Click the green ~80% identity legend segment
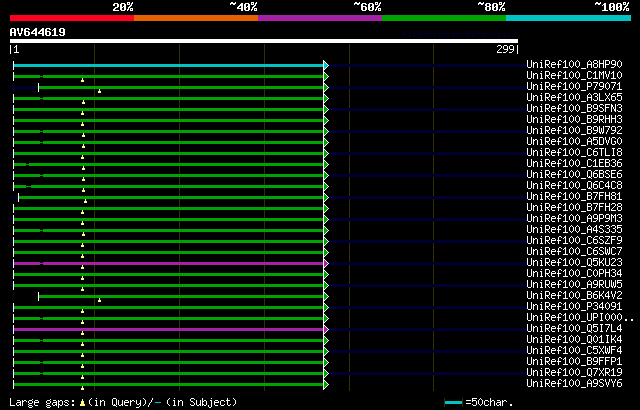The image size is (640, 410). [x=444, y=18]
